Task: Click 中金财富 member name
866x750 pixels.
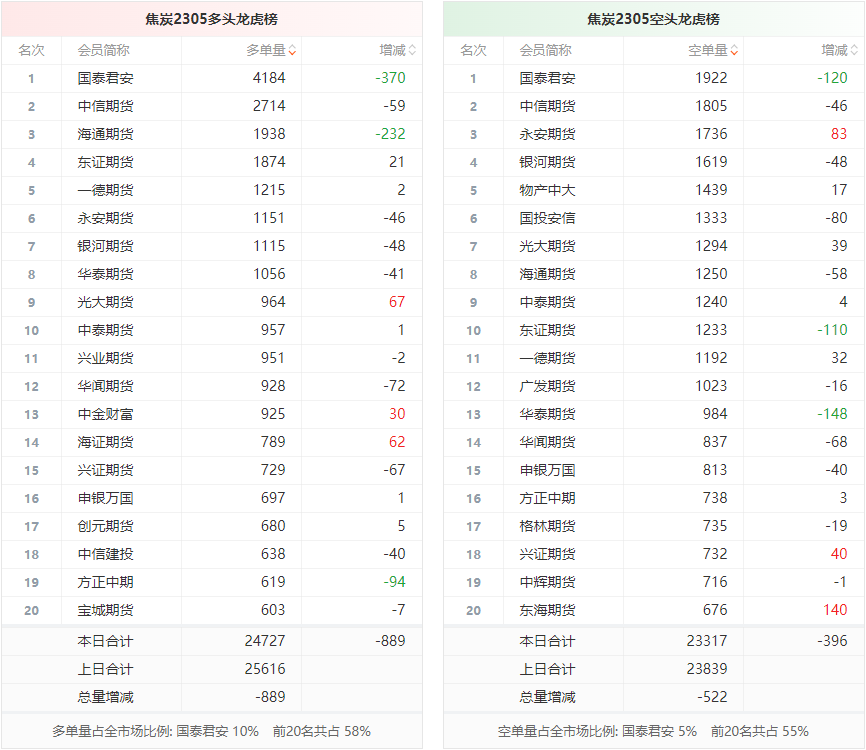Action: (105, 414)
